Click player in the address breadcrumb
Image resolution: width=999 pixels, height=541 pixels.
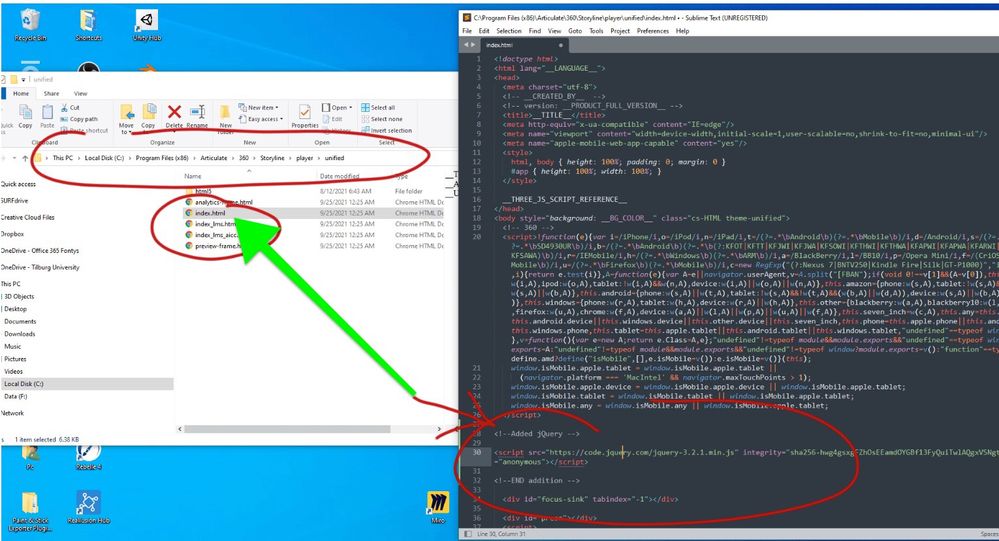tap(305, 158)
